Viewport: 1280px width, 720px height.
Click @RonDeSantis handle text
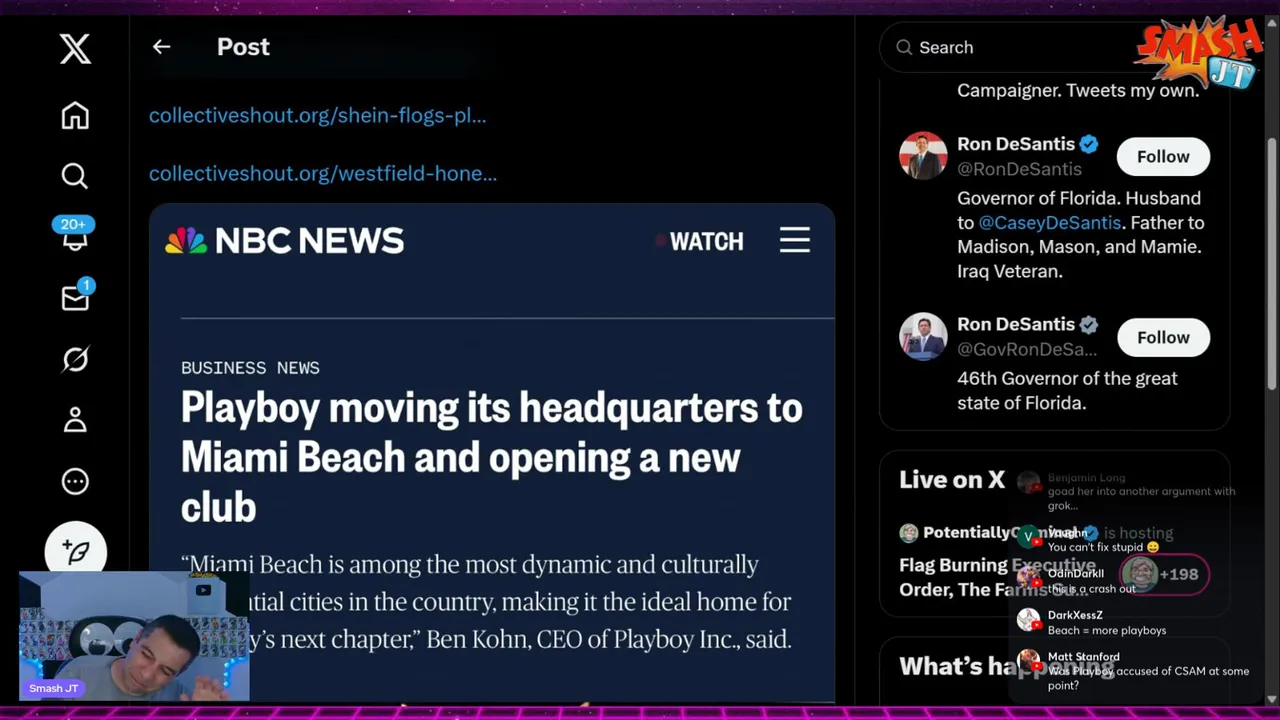1019,169
